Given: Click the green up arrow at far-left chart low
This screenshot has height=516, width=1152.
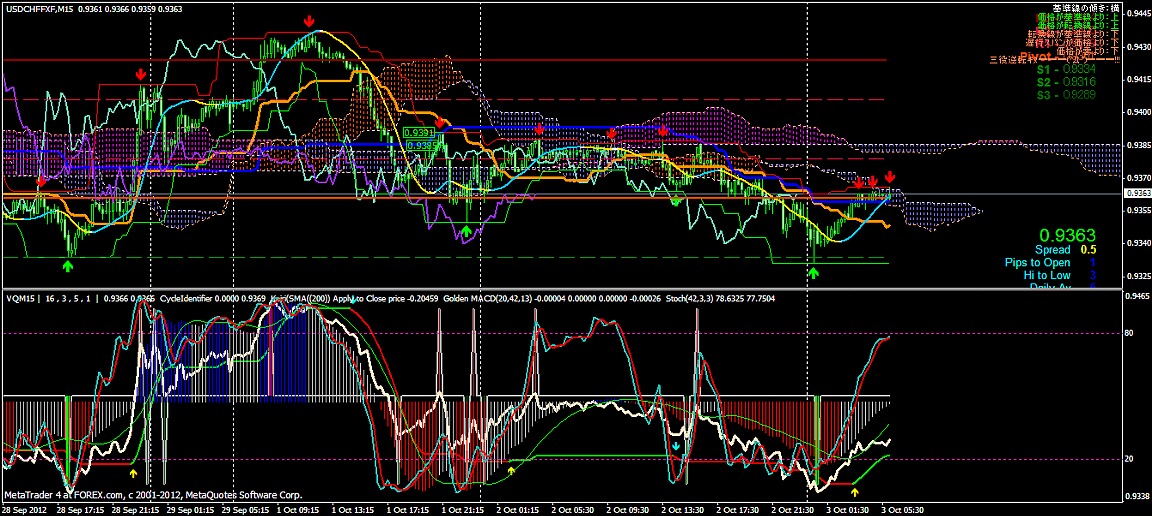Looking at the screenshot, I should pyautogui.click(x=67, y=266).
